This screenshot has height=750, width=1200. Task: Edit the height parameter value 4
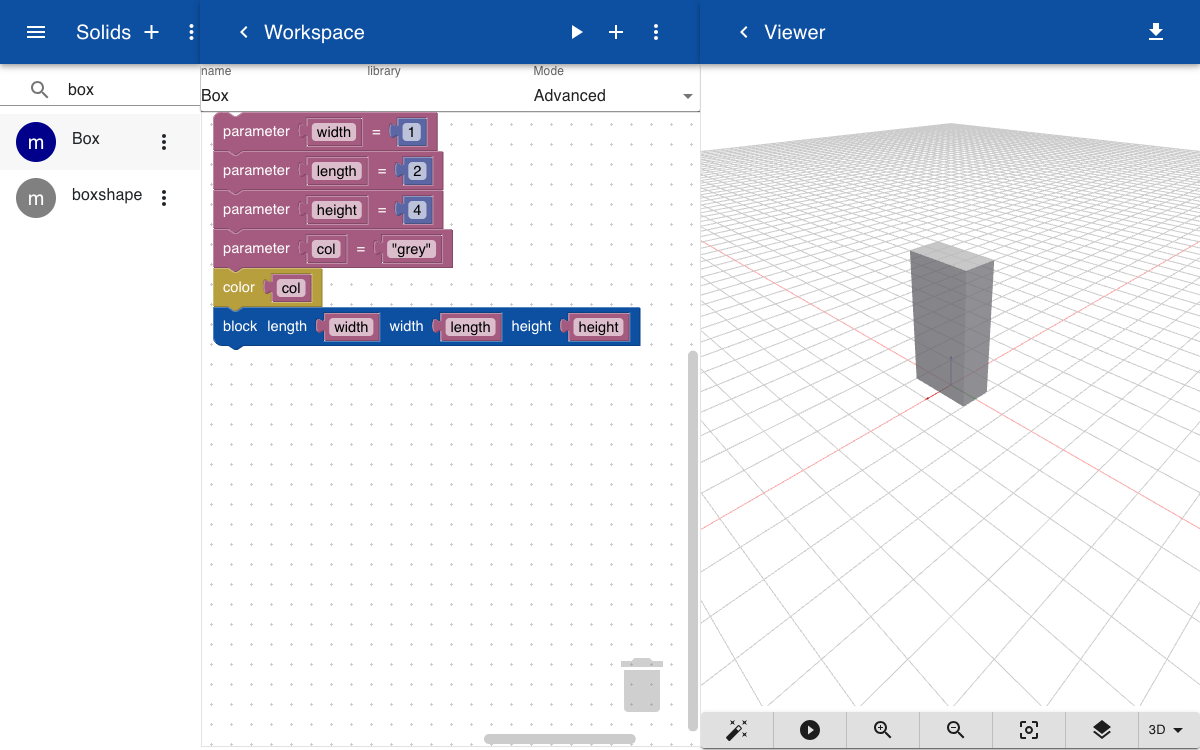pos(417,210)
